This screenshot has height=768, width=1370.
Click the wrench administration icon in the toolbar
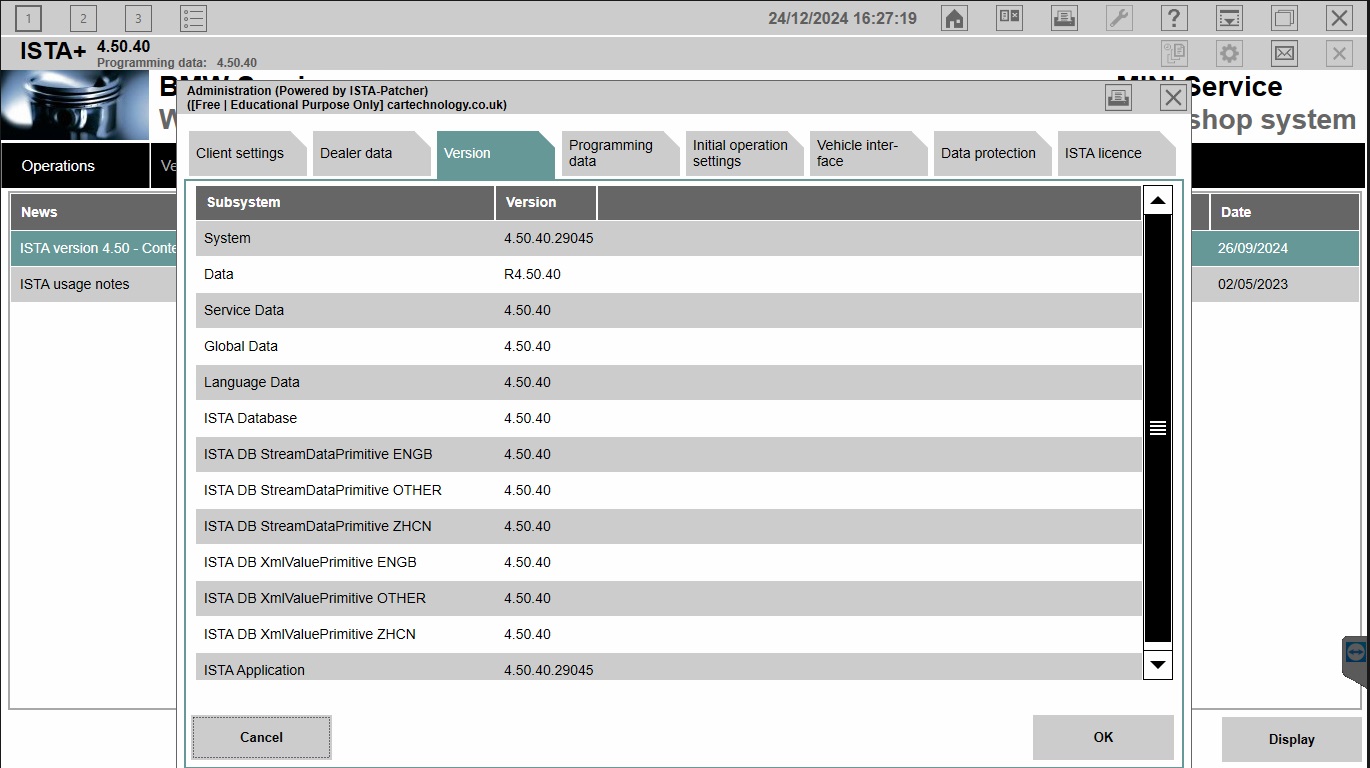pos(1118,17)
